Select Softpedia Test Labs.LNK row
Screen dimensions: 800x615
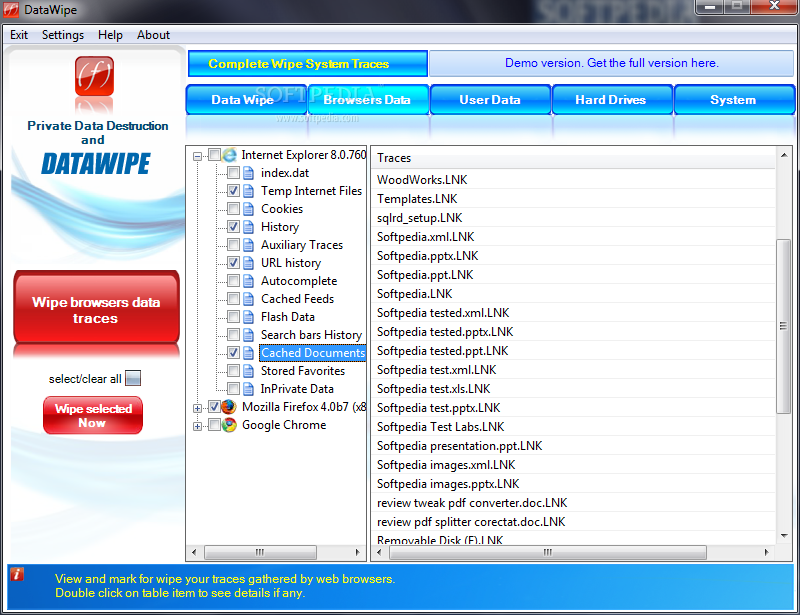(x=573, y=427)
